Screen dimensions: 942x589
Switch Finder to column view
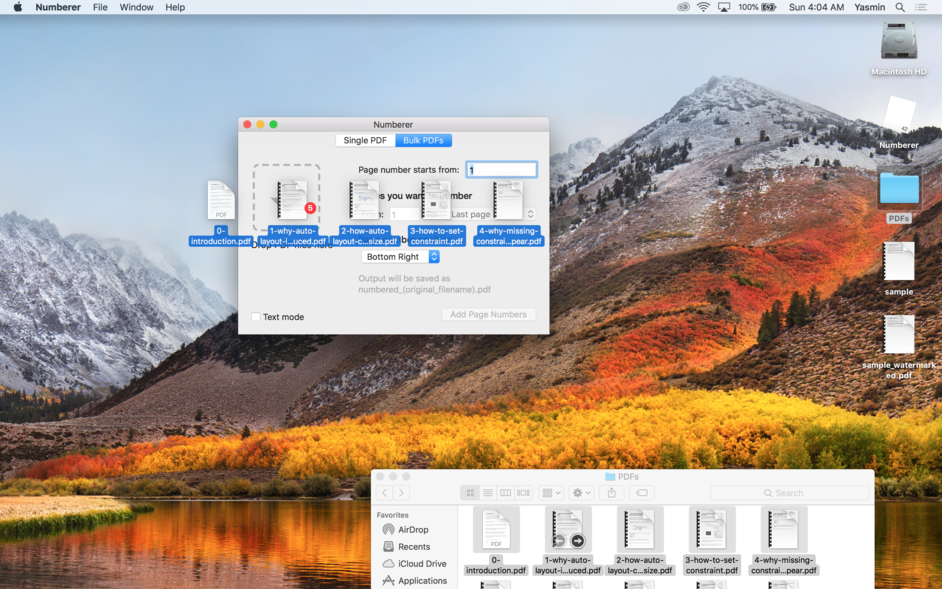click(506, 492)
